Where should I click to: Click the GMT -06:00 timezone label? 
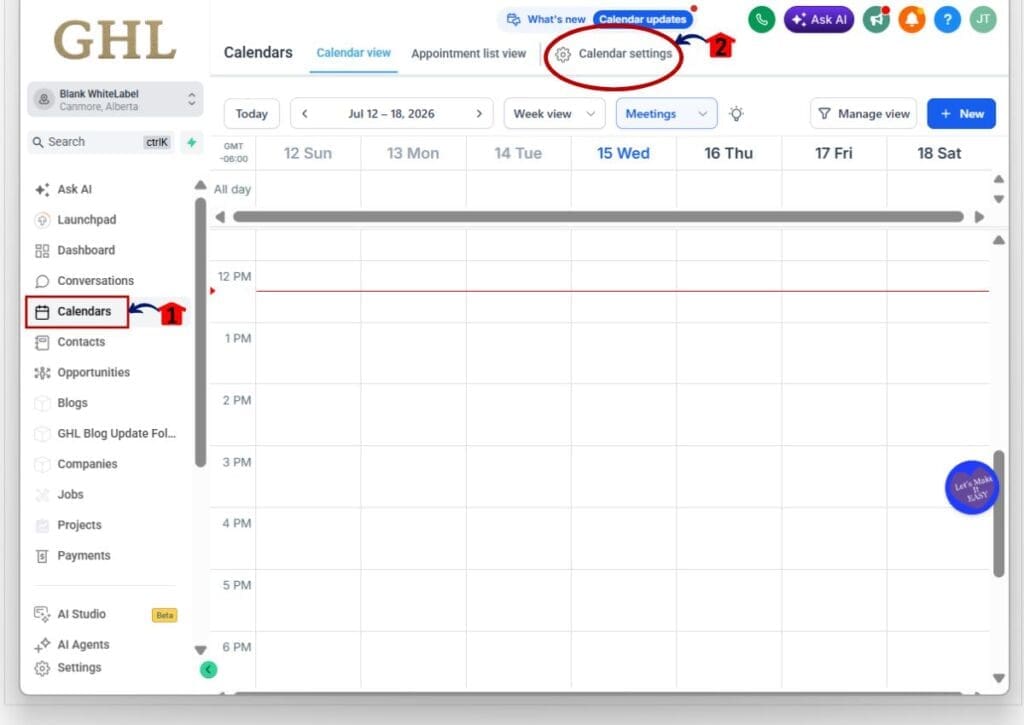pyautogui.click(x=233, y=153)
